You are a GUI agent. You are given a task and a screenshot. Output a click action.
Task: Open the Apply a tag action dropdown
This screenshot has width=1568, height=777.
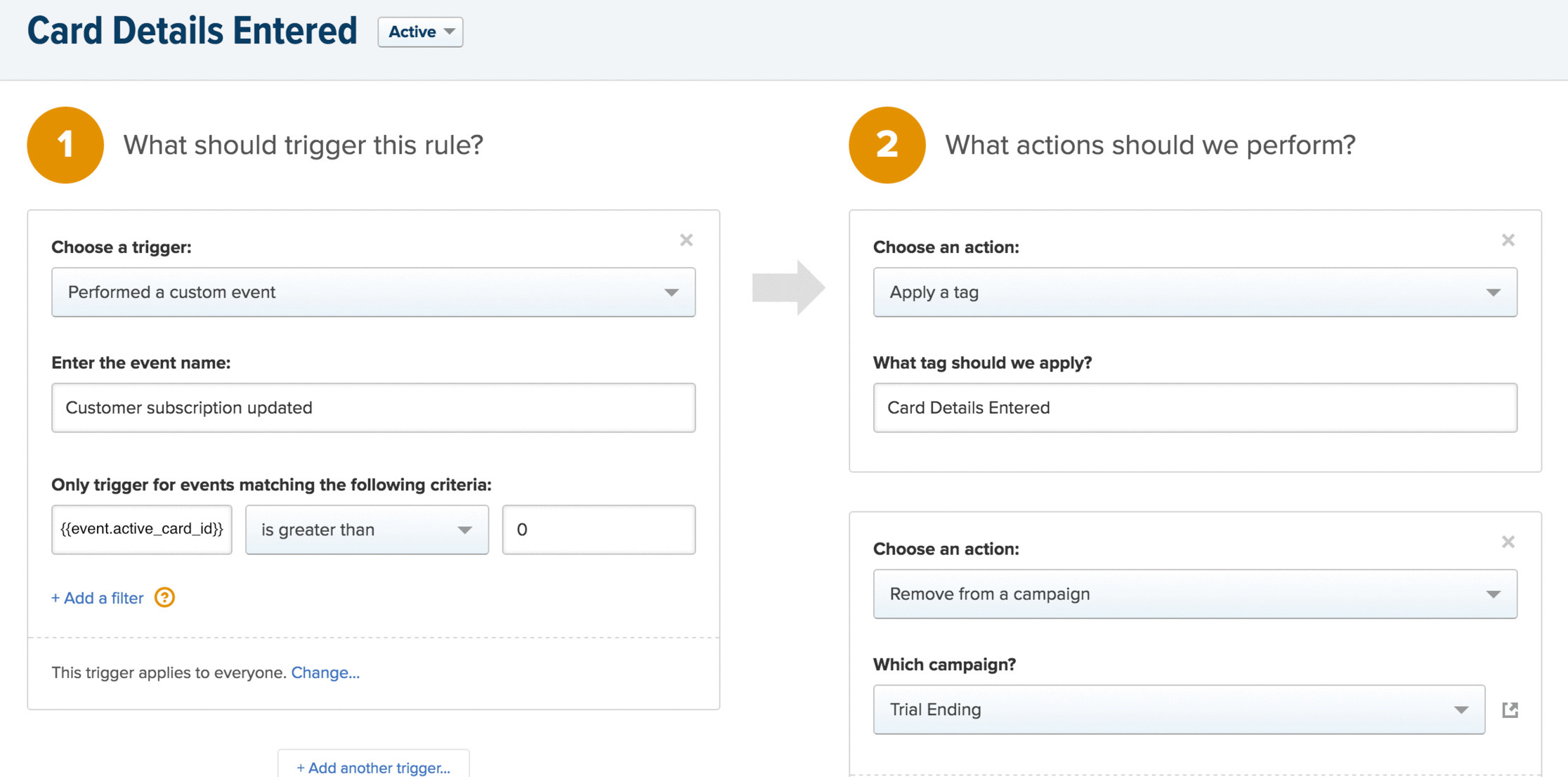pos(1195,292)
